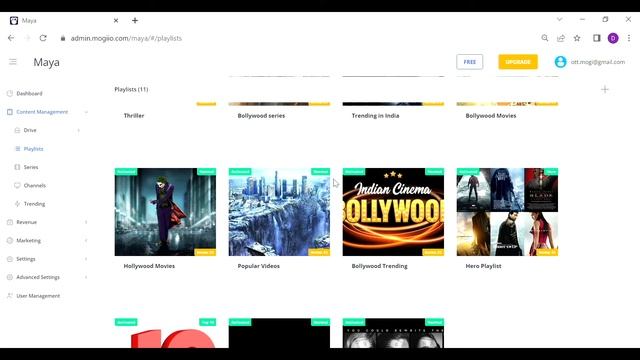
Task: Click the Drive icon in sidebar
Action: (x=17, y=130)
